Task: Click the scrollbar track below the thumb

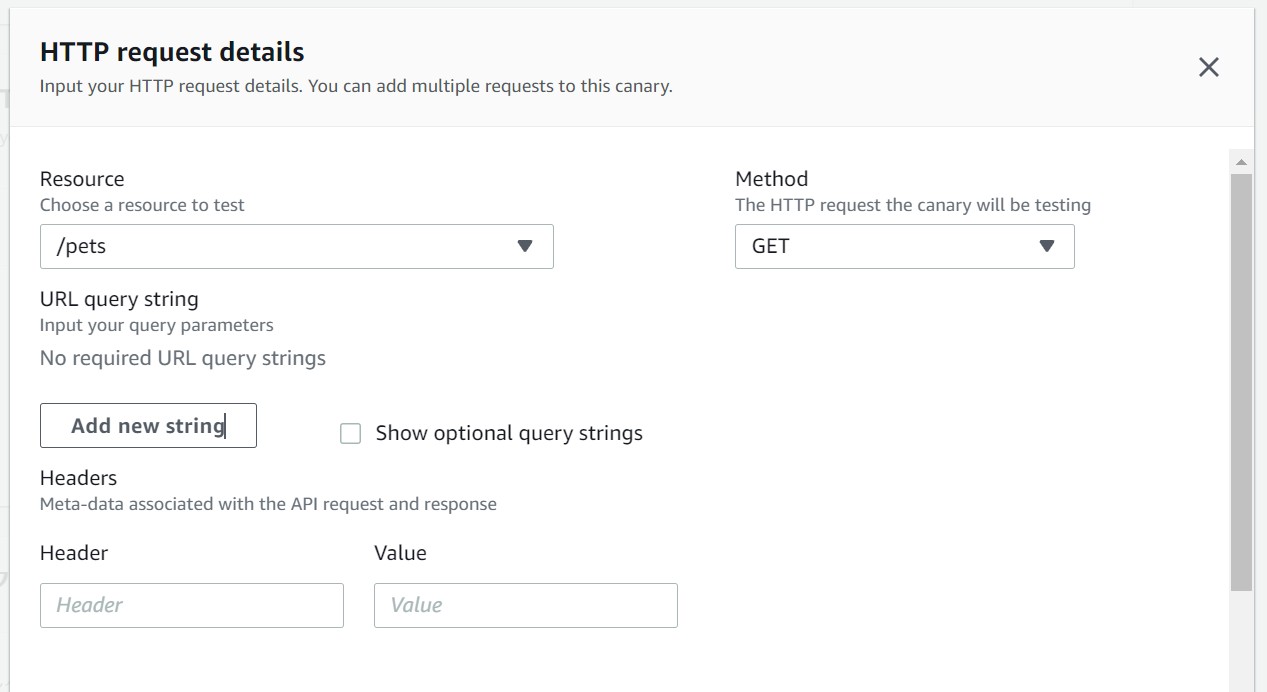Action: [x=1241, y=640]
